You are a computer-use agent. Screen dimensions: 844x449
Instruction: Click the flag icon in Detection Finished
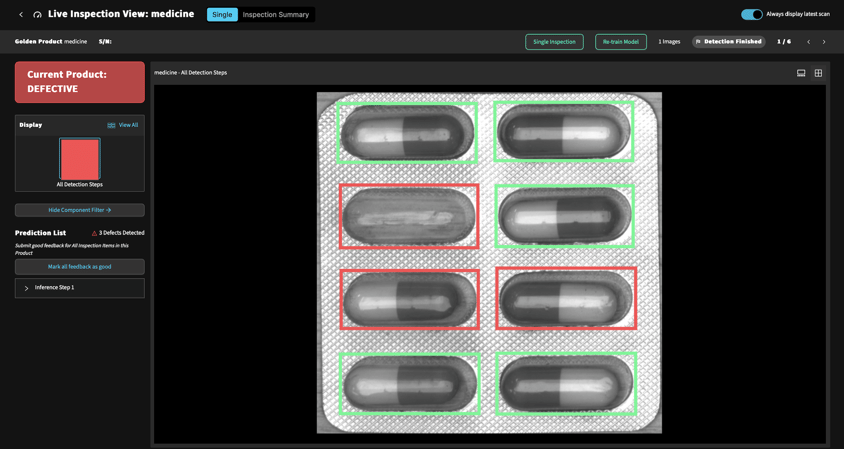click(698, 42)
